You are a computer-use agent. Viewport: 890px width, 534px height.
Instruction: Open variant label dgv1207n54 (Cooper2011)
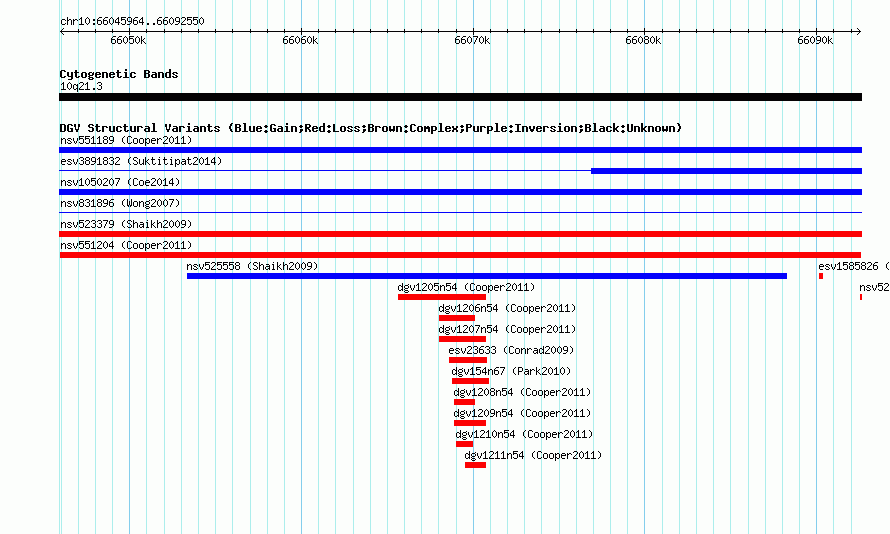coord(507,329)
